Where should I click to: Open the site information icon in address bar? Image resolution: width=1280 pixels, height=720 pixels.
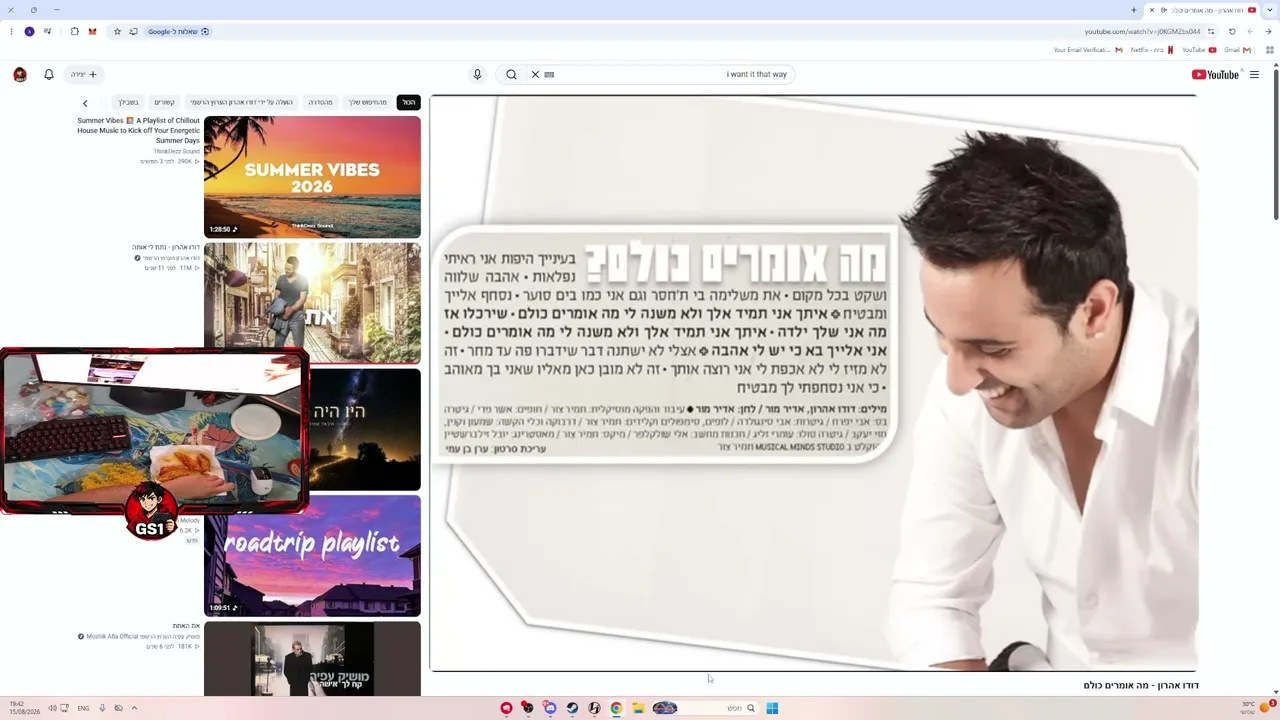tap(1210, 31)
